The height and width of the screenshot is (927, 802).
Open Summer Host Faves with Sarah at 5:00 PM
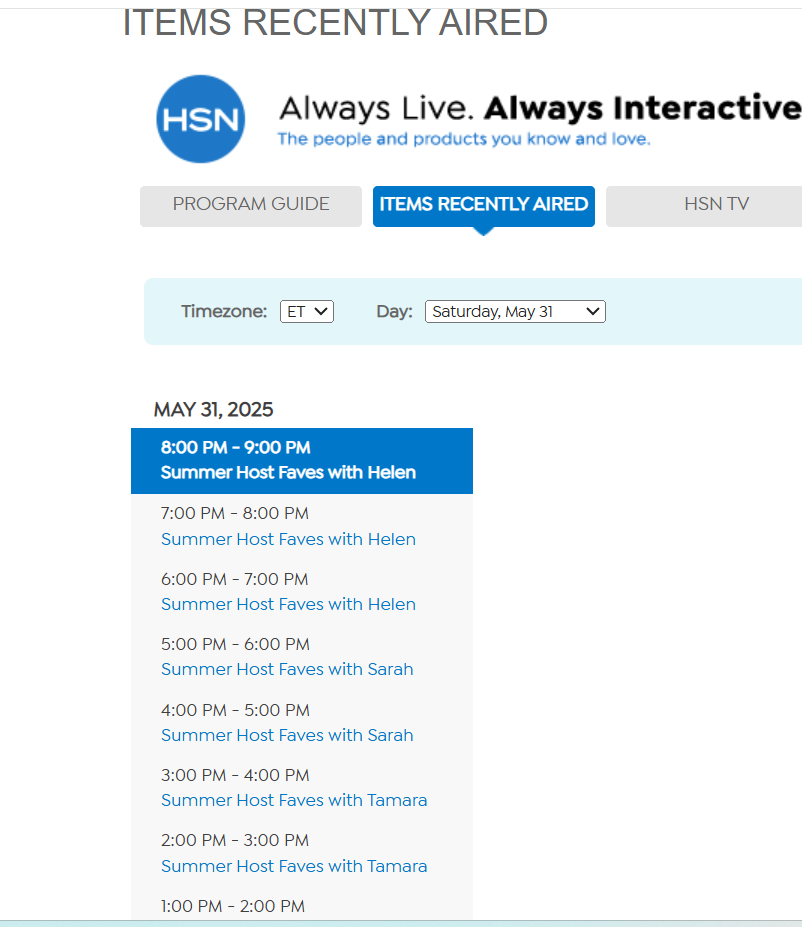287,669
